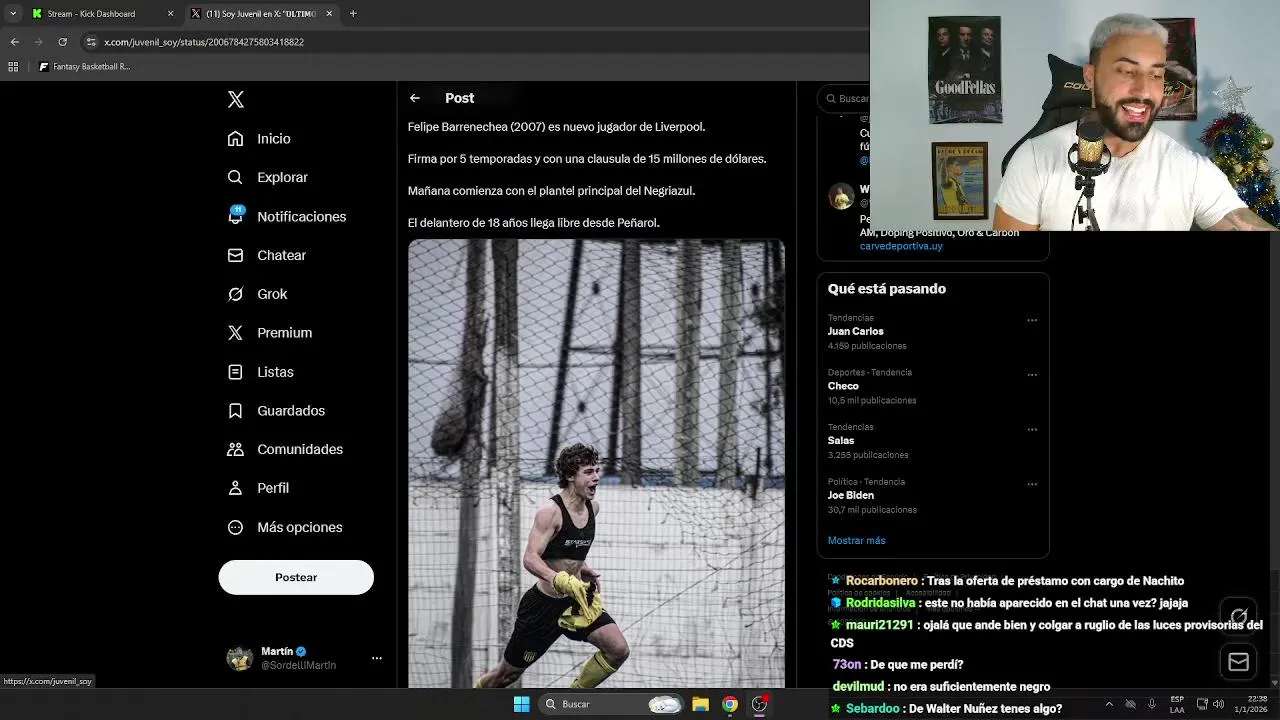
Task: Open account menu dots beside Martín
Action: pos(377,658)
